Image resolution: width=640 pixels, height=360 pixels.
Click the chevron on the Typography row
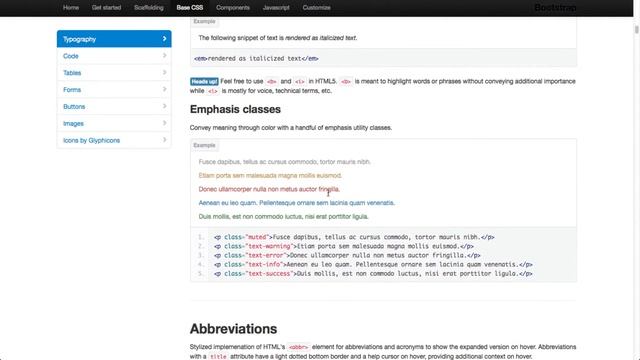pos(164,39)
